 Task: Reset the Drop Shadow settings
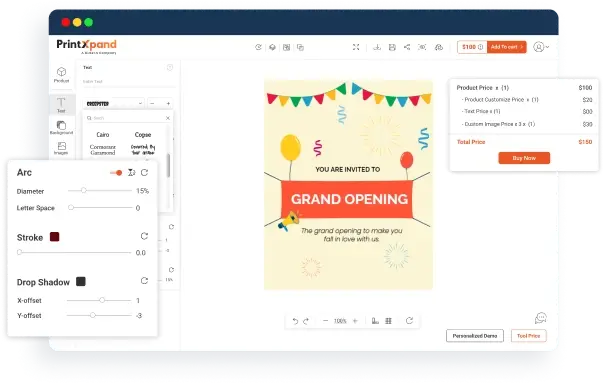click(144, 281)
